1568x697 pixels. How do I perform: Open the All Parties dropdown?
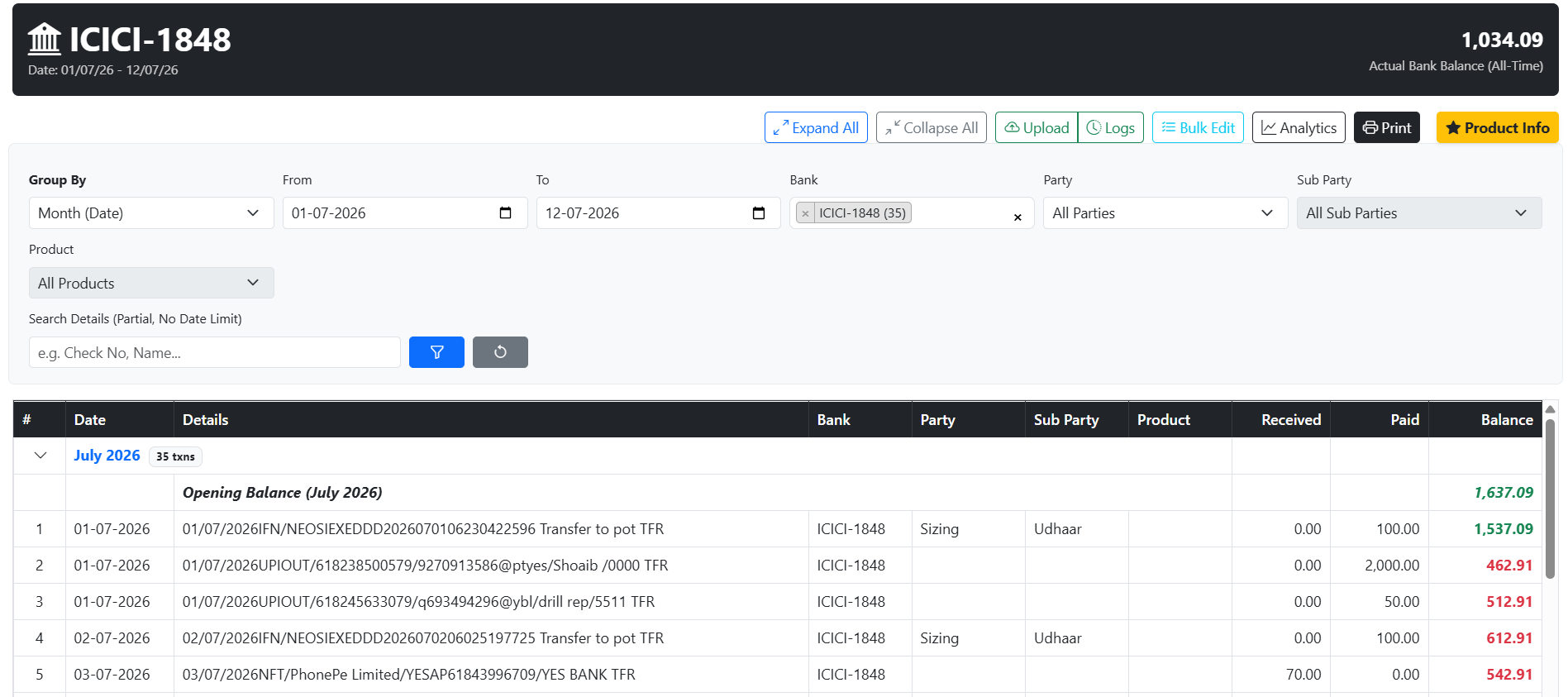1165,213
